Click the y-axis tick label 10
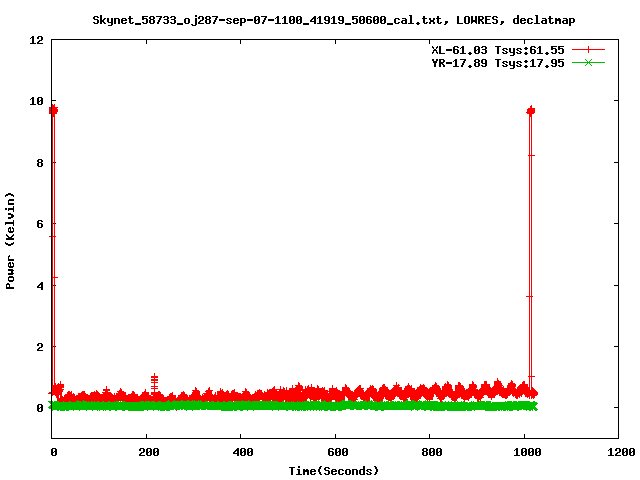640x480 pixels. (36, 101)
